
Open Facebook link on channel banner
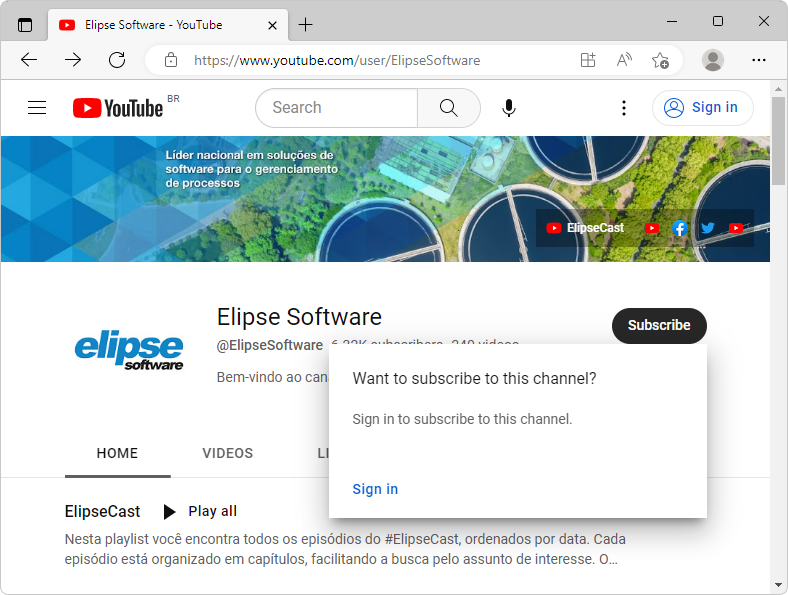[x=680, y=228]
